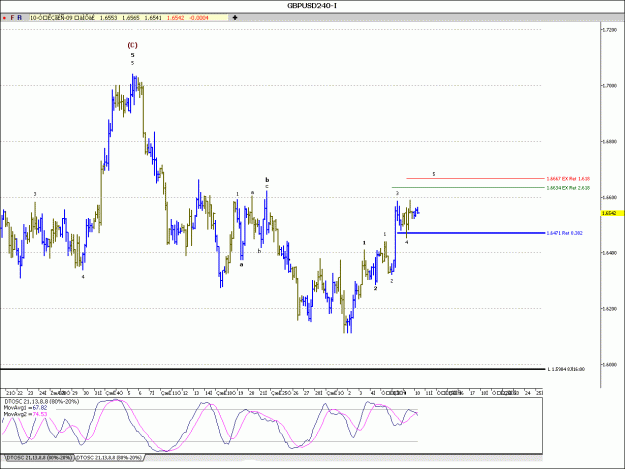625x469 pixels.
Task: Click the 1.6800 price axis label
Action: (610, 141)
